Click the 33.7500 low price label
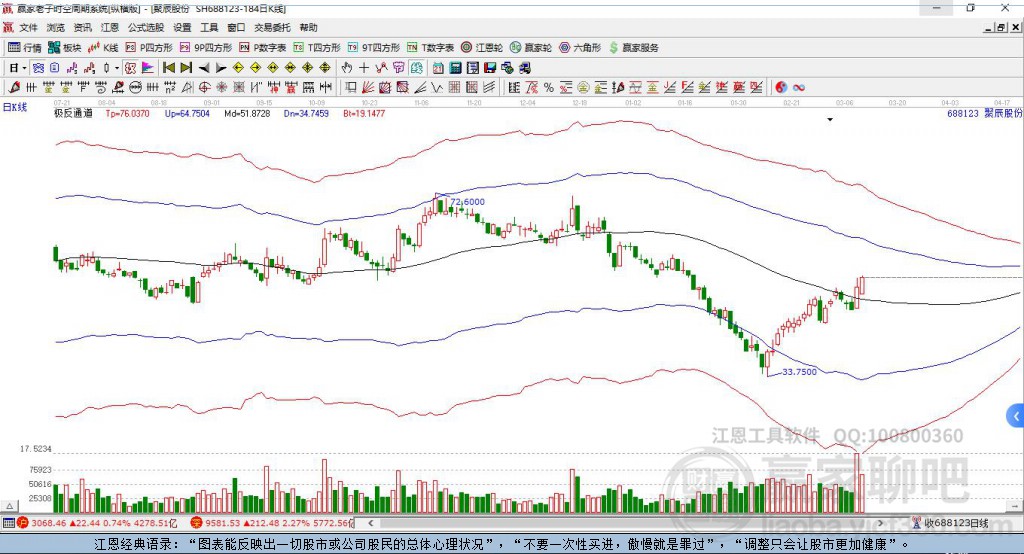1024x554 pixels. pyautogui.click(x=799, y=372)
